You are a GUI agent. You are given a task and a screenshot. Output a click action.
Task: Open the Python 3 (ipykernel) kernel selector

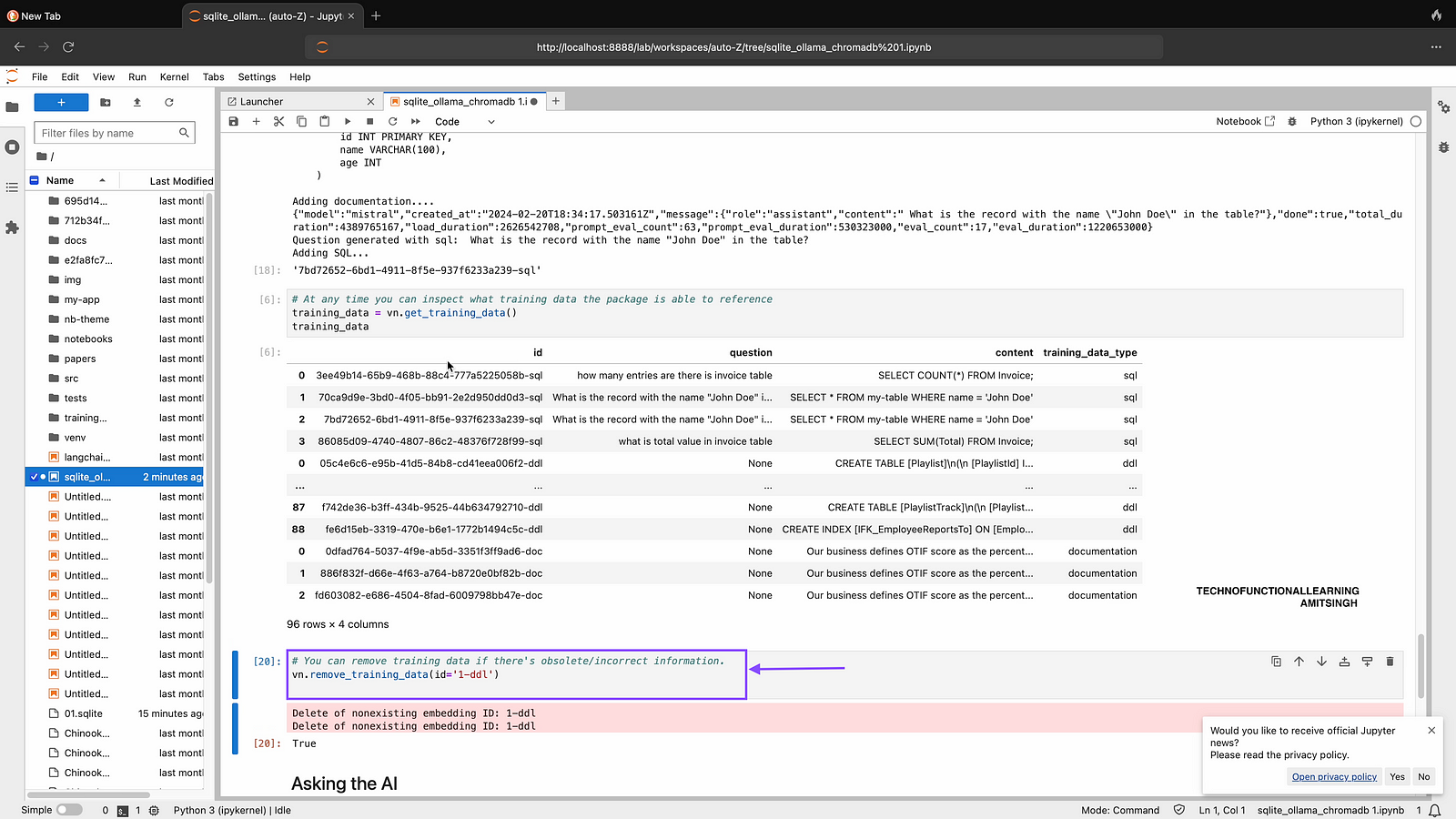pyautogui.click(x=1356, y=121)
